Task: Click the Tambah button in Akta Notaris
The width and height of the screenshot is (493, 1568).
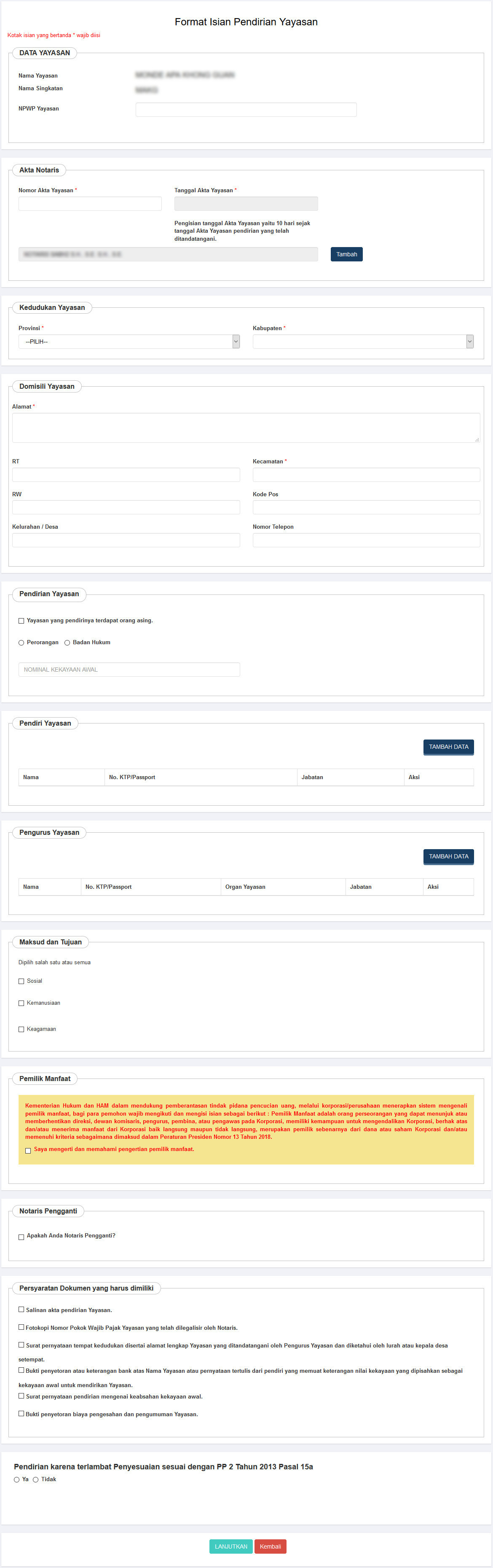Action: coord(346,254)
